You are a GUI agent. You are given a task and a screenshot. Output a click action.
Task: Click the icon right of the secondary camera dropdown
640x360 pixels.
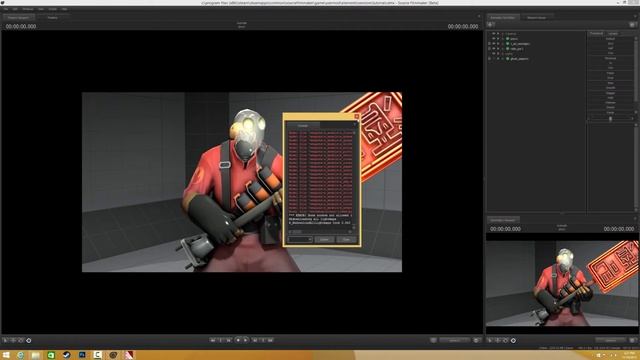(x=633, y=340)
